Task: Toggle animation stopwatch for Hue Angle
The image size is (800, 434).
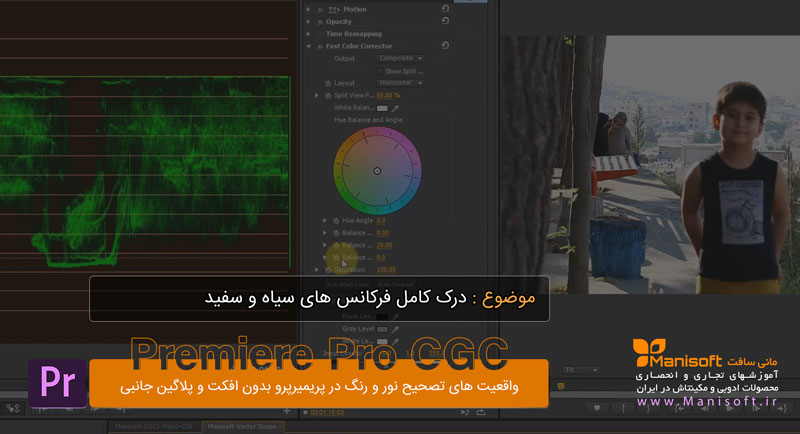Action: 336,220
